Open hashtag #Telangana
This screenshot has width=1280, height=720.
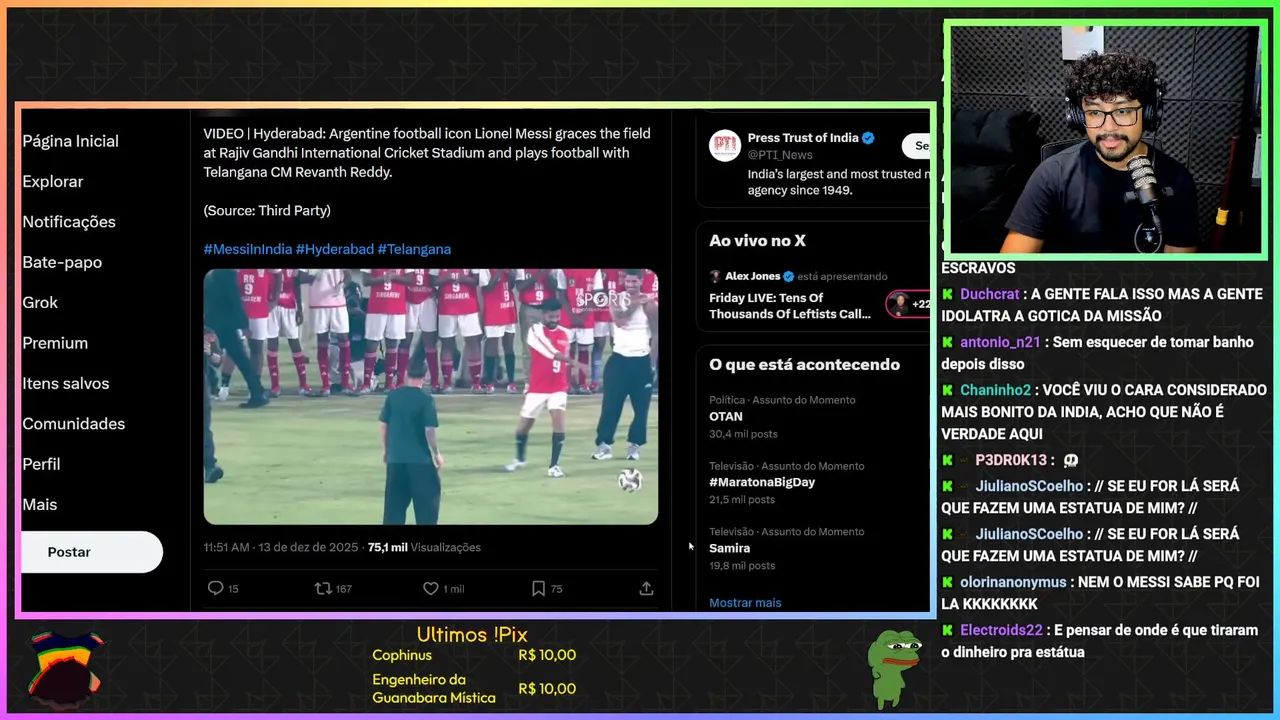click(414, 249)
